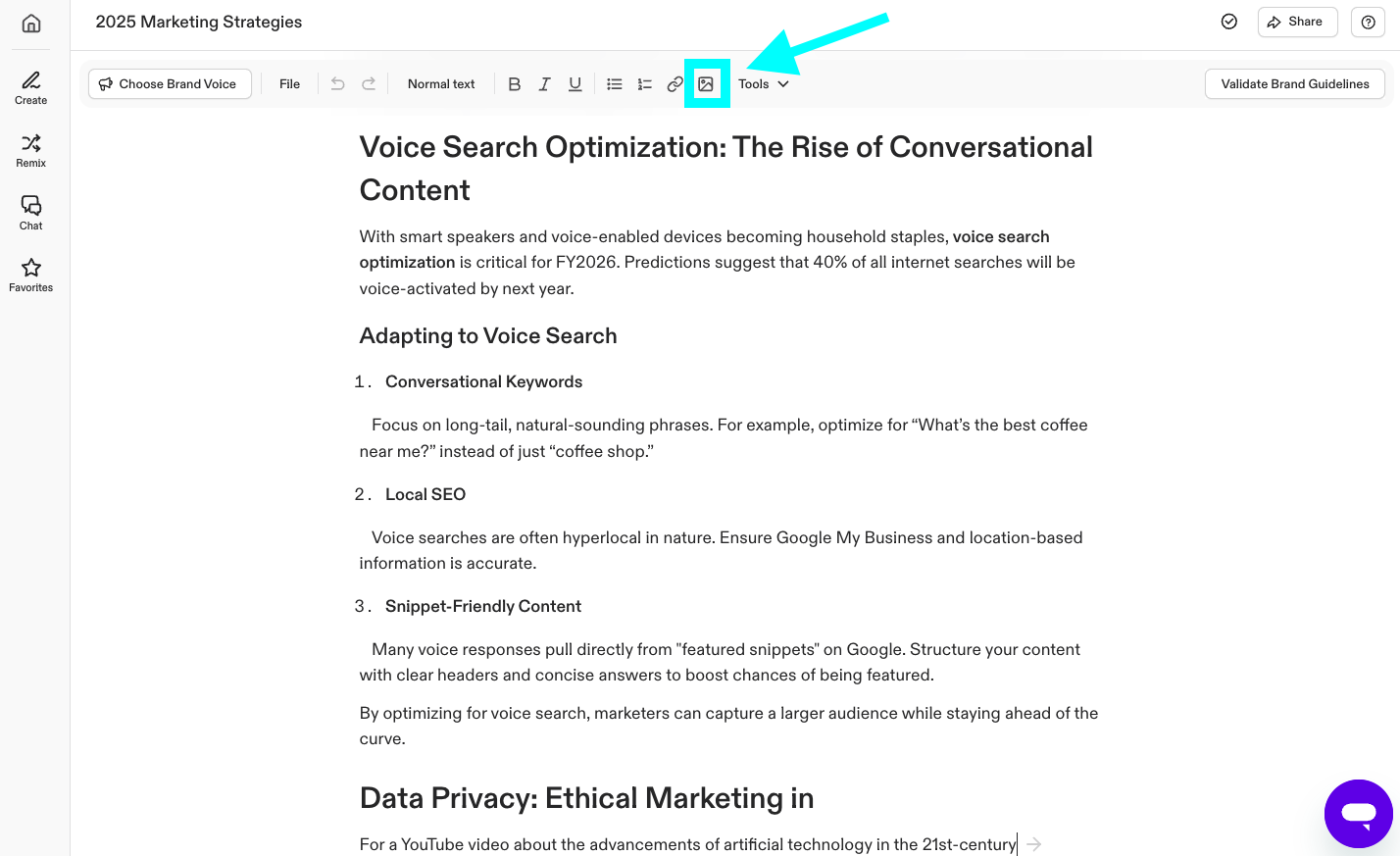This screenshot has height=856, width=1400.
Task: Open the Remix tool
Action: (31, 150)
